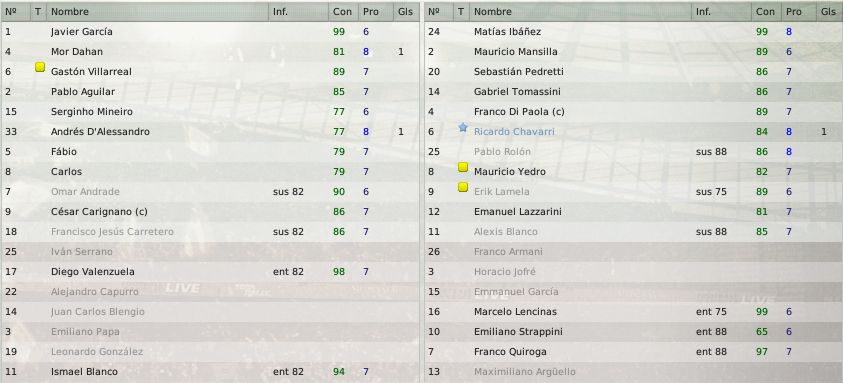The width and height of the screenshot is (843, 383).
Task: Click unused substitute Franco Armani
Action: pyautogui.click(x=508, y=251)
